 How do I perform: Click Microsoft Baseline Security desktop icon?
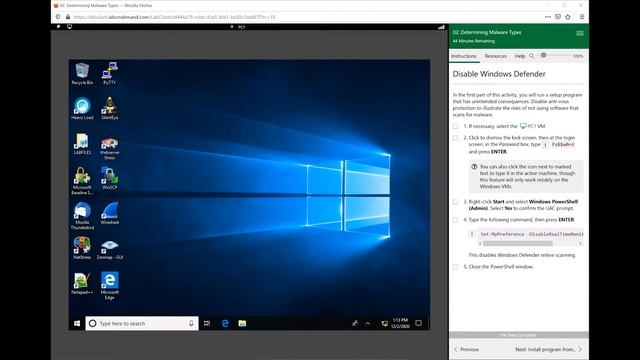pyautogui.click(x=82, y=181)
